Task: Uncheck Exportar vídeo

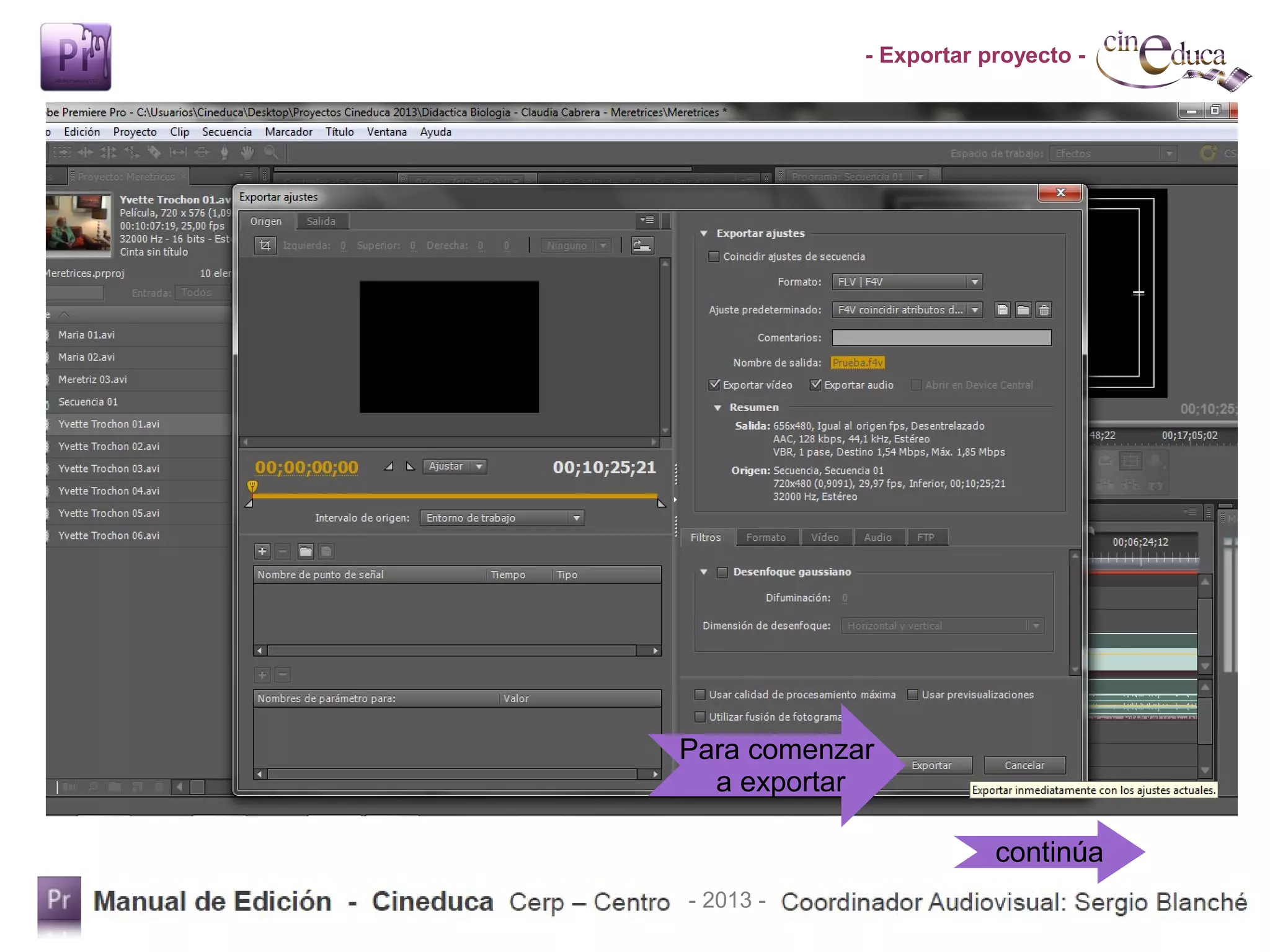Action: 714,385
